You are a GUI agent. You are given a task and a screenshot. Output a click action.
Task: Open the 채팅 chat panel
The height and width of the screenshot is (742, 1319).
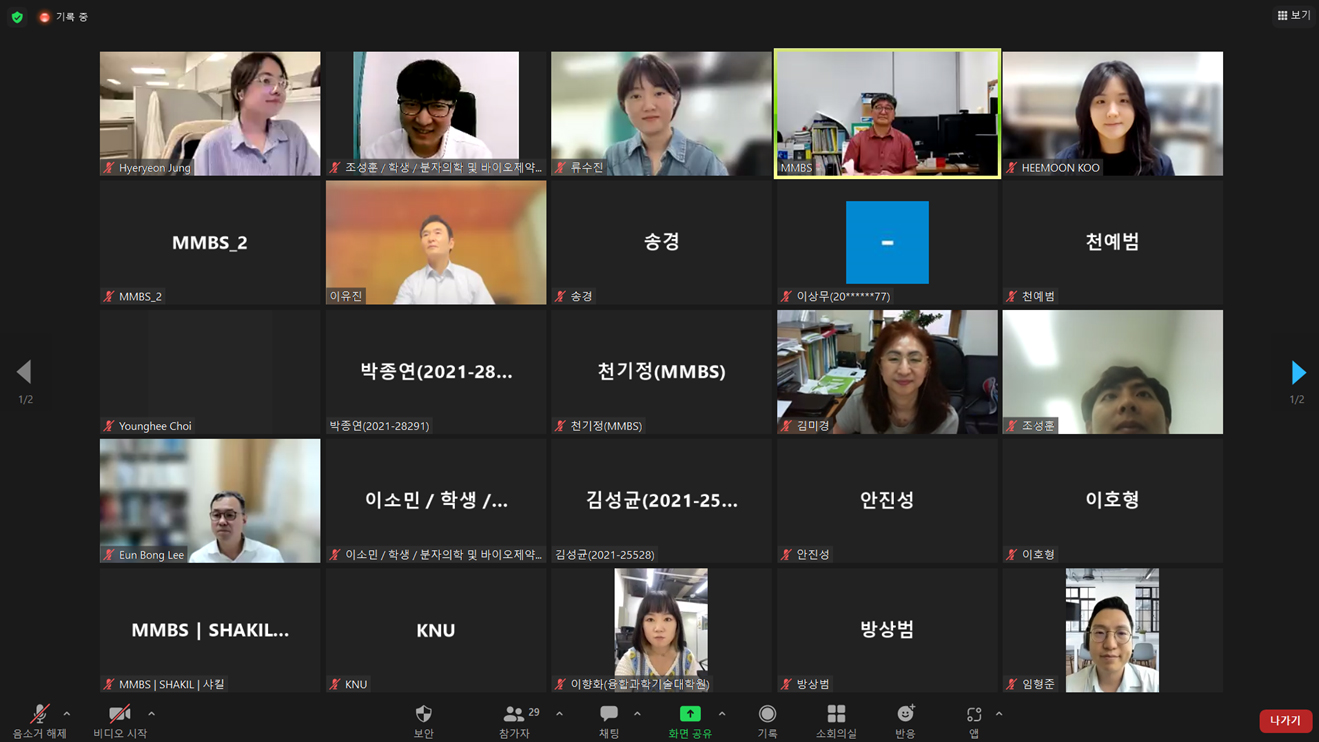(x=608, y=721)
